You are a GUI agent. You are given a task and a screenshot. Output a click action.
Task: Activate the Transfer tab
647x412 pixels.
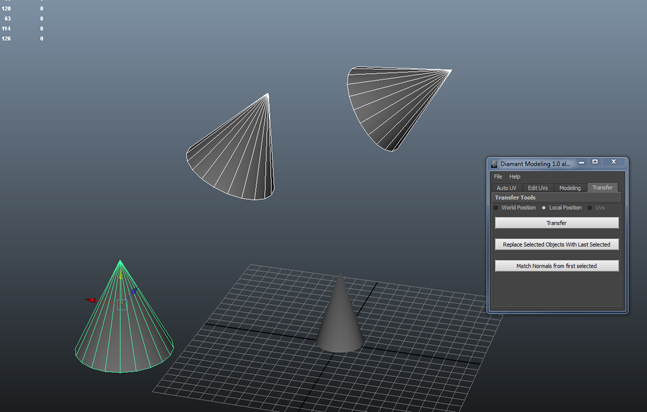coord(602,188)
